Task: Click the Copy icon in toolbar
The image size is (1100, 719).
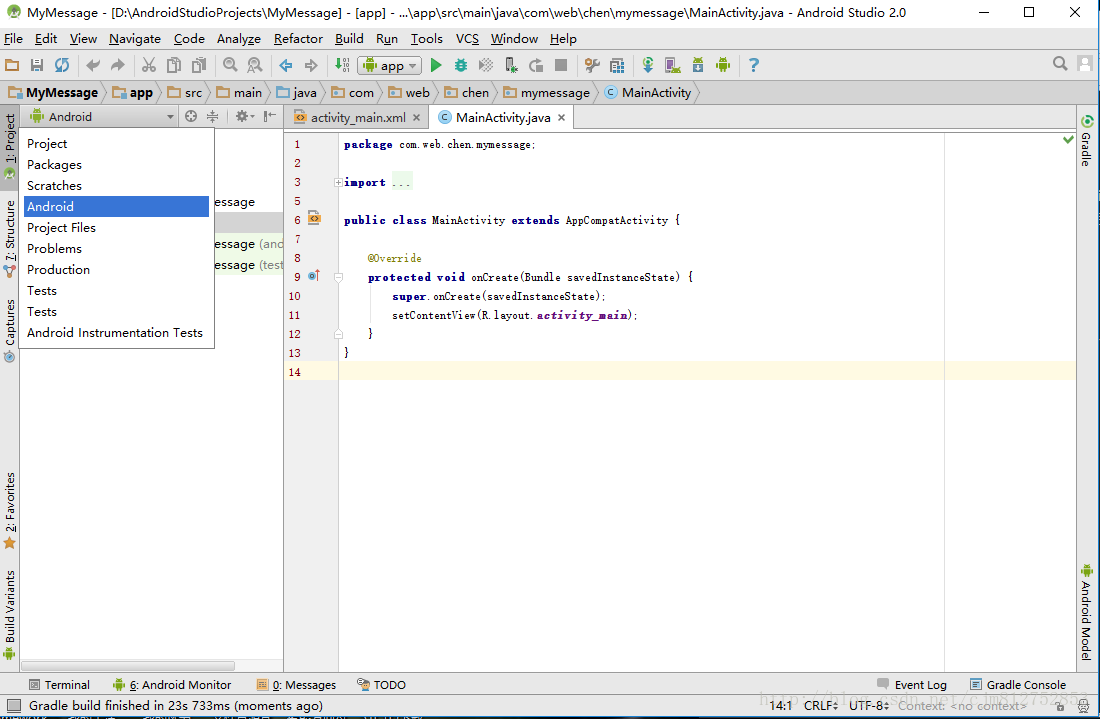Action: [x=173, y=65]
